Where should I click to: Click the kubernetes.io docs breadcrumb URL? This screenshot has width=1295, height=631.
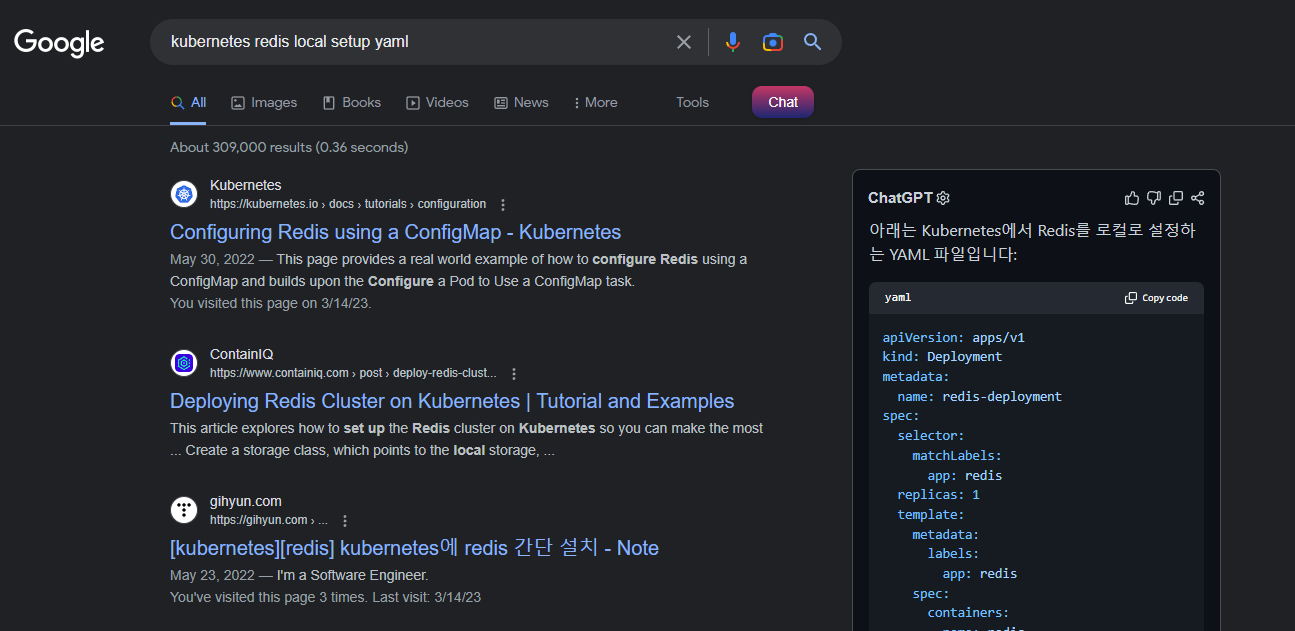(348, 204)
